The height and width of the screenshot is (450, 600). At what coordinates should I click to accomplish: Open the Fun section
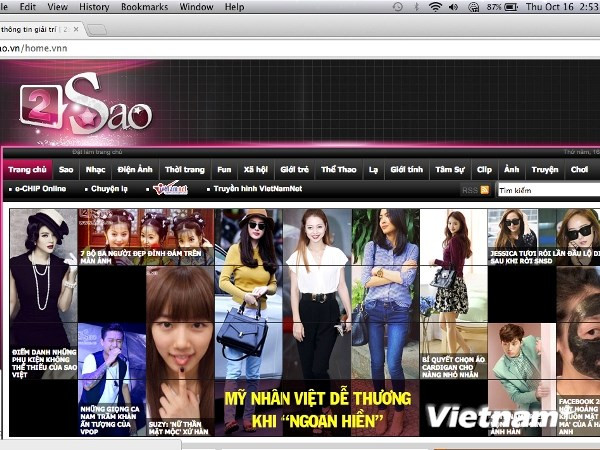(x=224, y=170)
